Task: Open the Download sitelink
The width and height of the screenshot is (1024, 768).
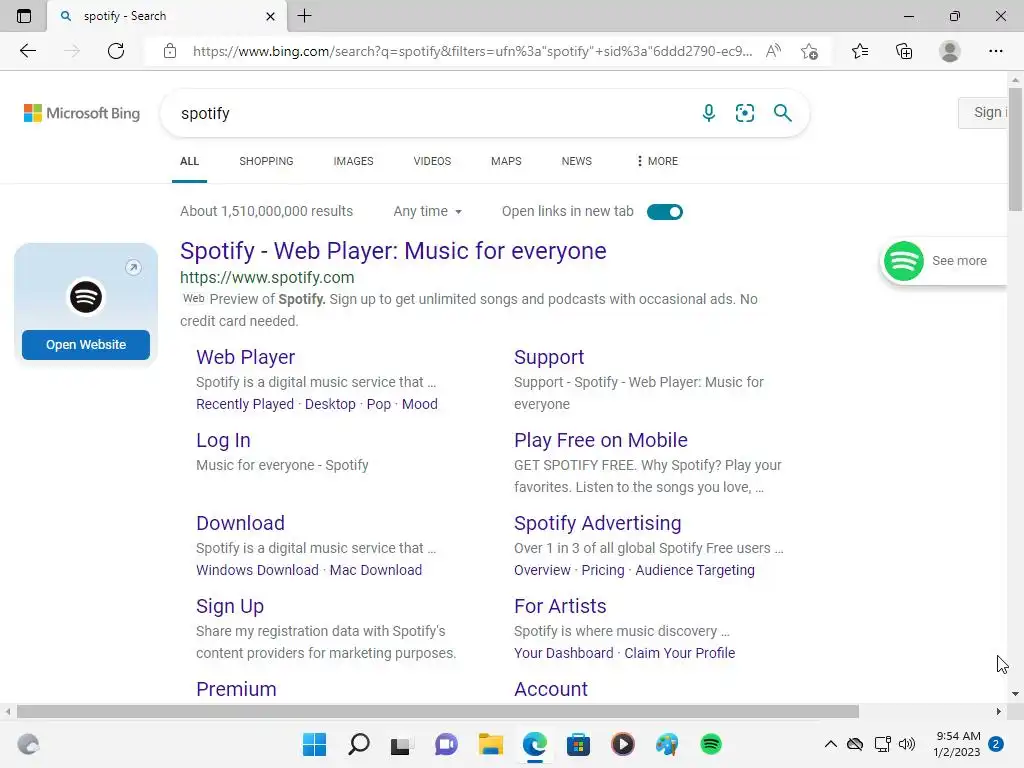Action: coord(240,523)
